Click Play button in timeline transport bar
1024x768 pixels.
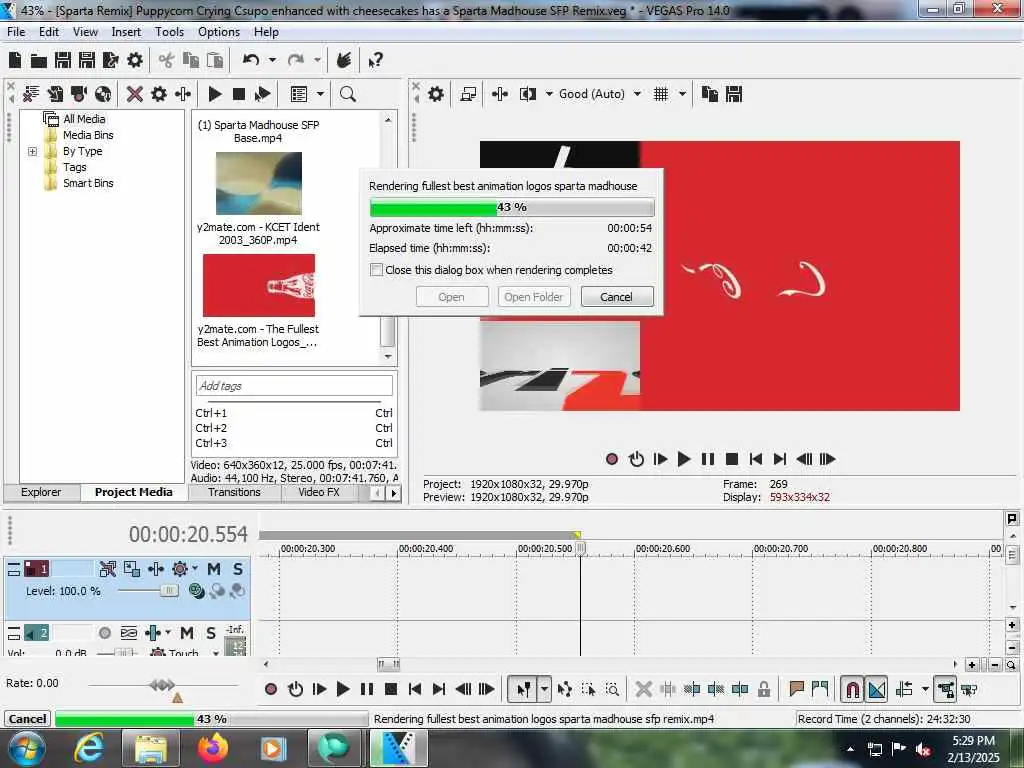pyautogui.click(x=343, y=689)
